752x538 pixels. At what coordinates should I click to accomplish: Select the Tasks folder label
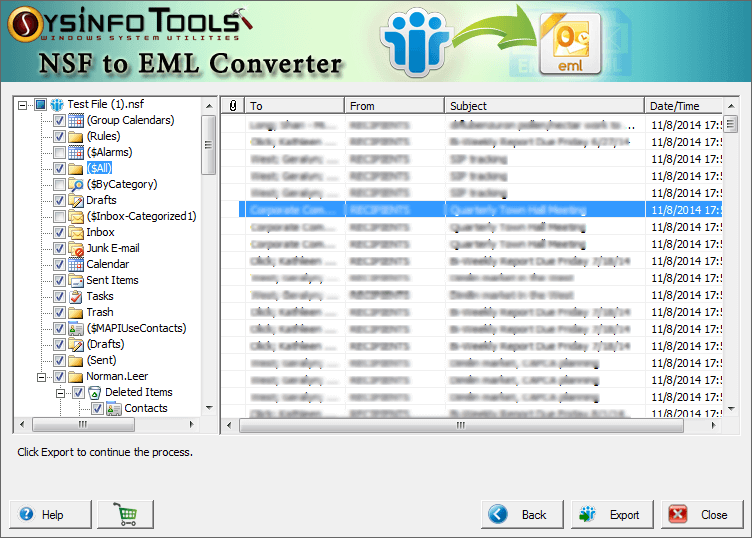tap(100, 296)
